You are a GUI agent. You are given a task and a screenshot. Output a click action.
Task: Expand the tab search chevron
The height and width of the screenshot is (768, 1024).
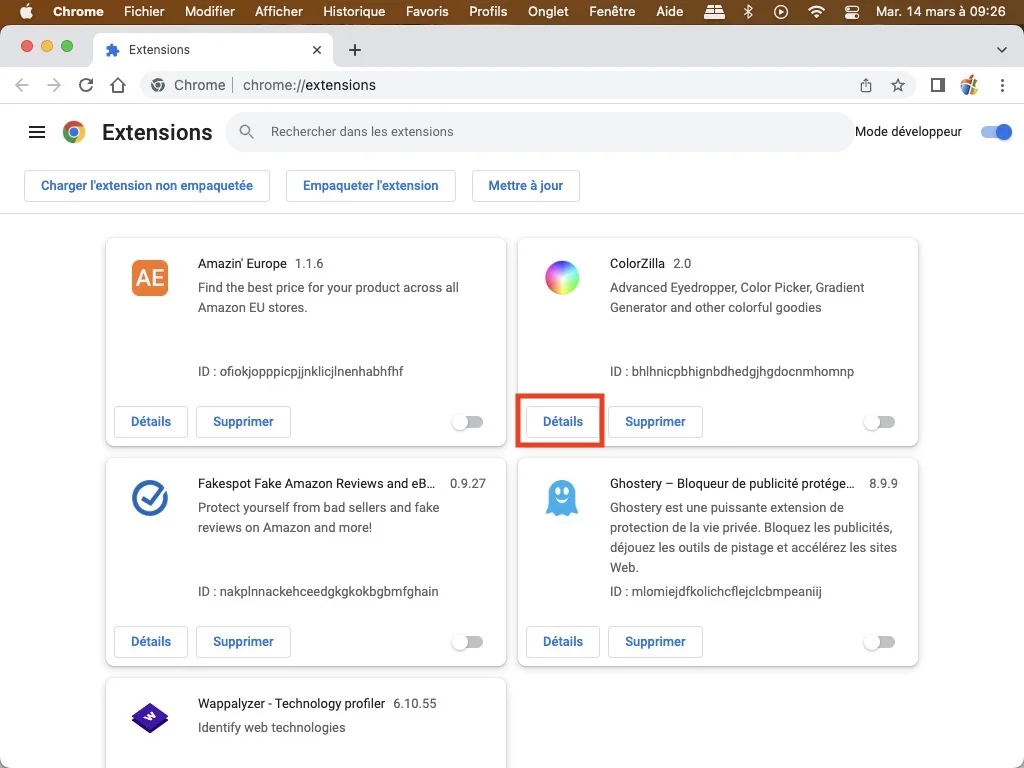1002,50
